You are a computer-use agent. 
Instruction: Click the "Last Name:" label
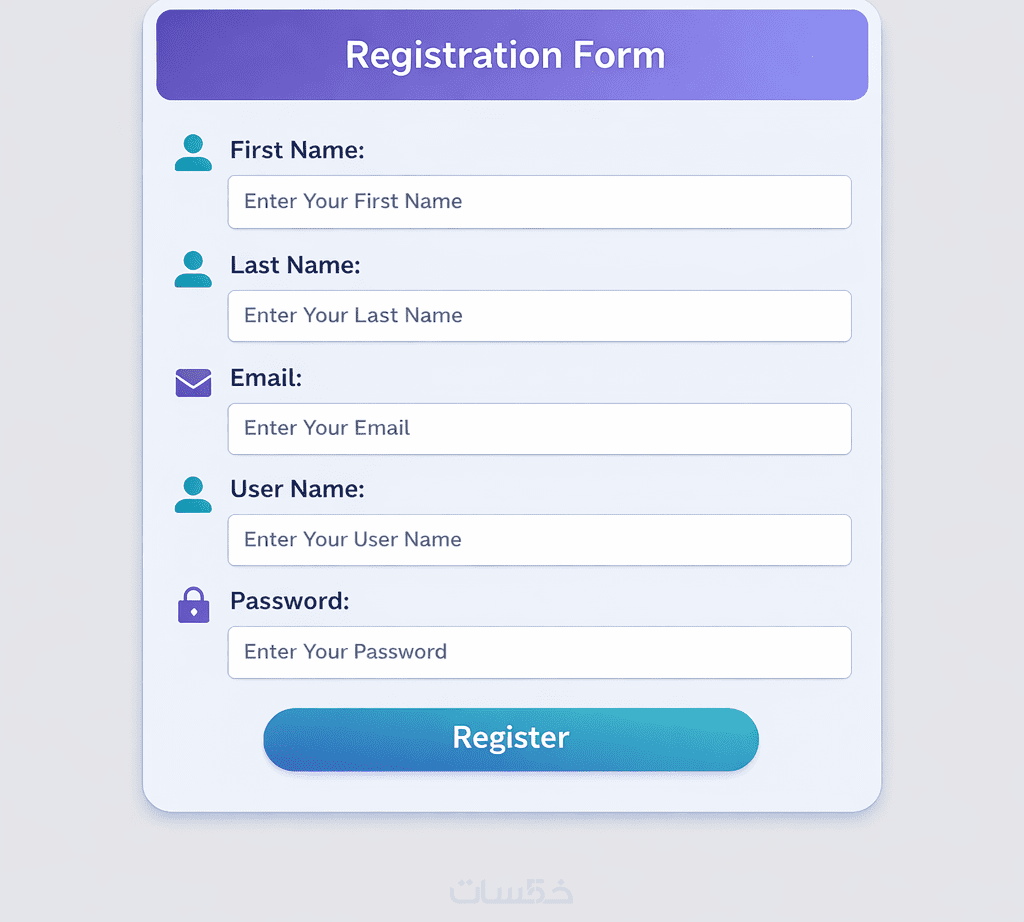[295, 265]
